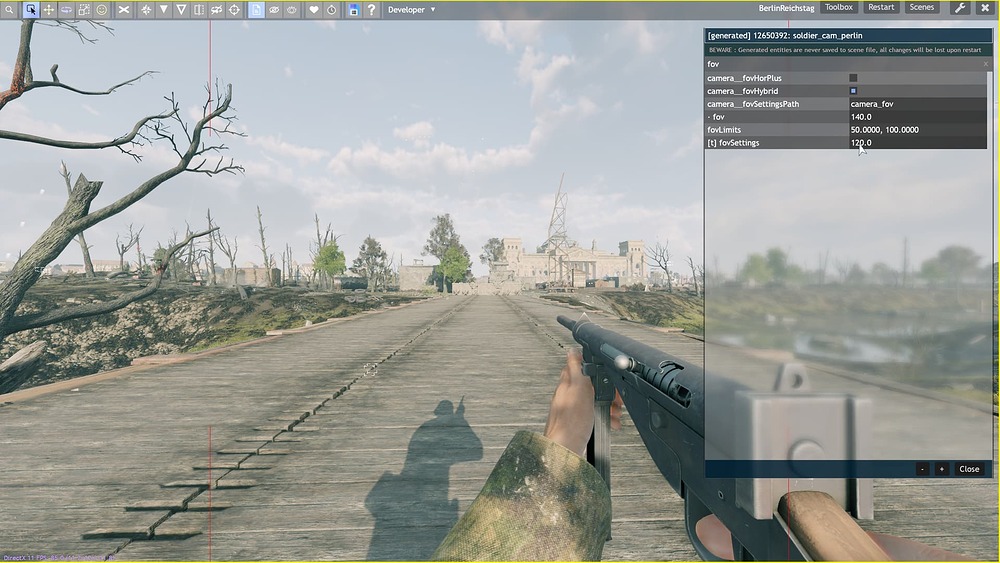The width and height of the screenshot is (1000, 563).
Task: Click the crosshair target icon
Action: 234,10
